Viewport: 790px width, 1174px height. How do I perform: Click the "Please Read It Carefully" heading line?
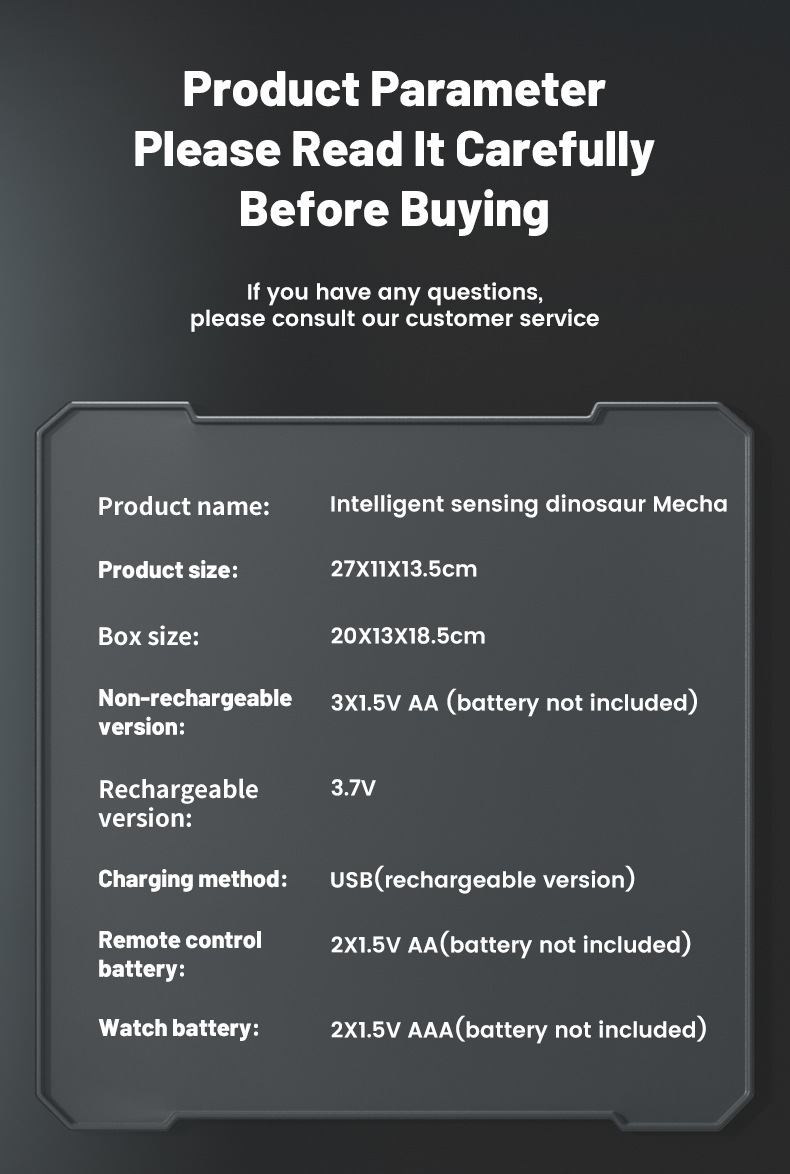point(394,150)
